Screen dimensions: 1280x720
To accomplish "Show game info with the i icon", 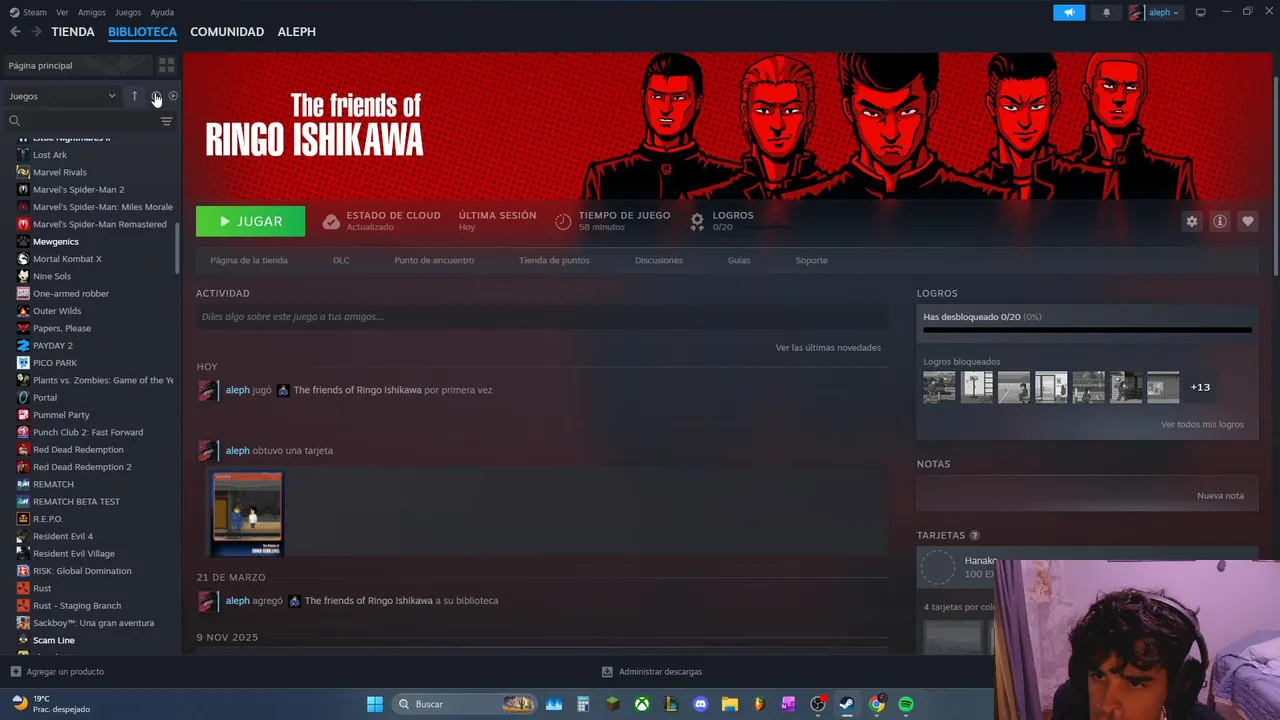I will (x=1219, y=221).
